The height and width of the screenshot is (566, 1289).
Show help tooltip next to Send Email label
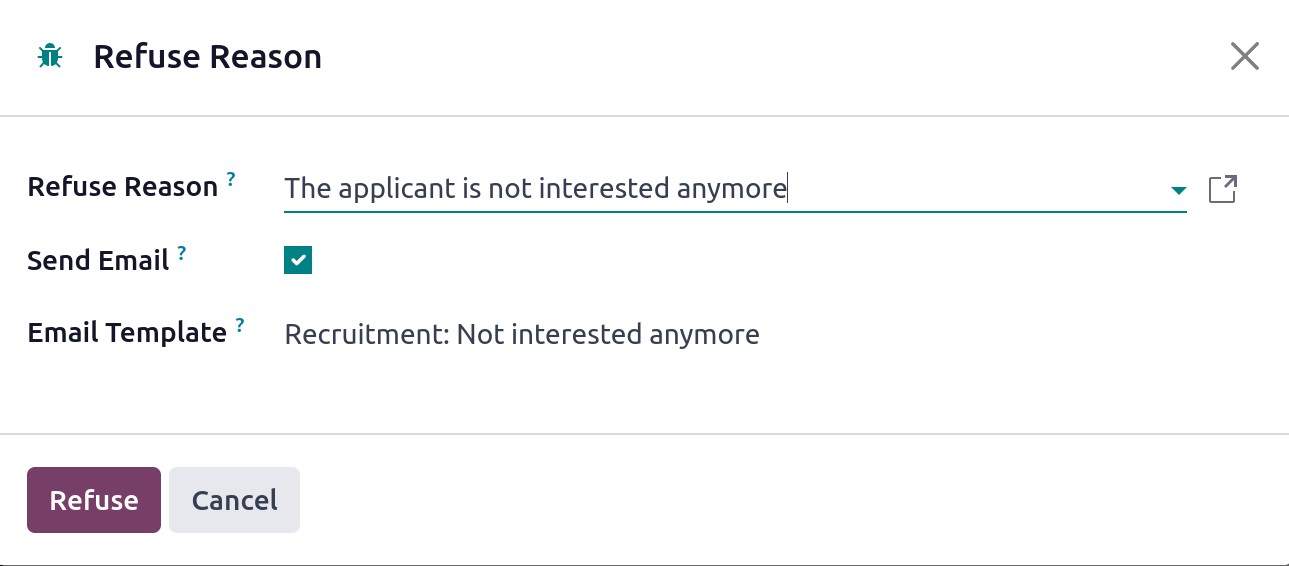point(182,253)
